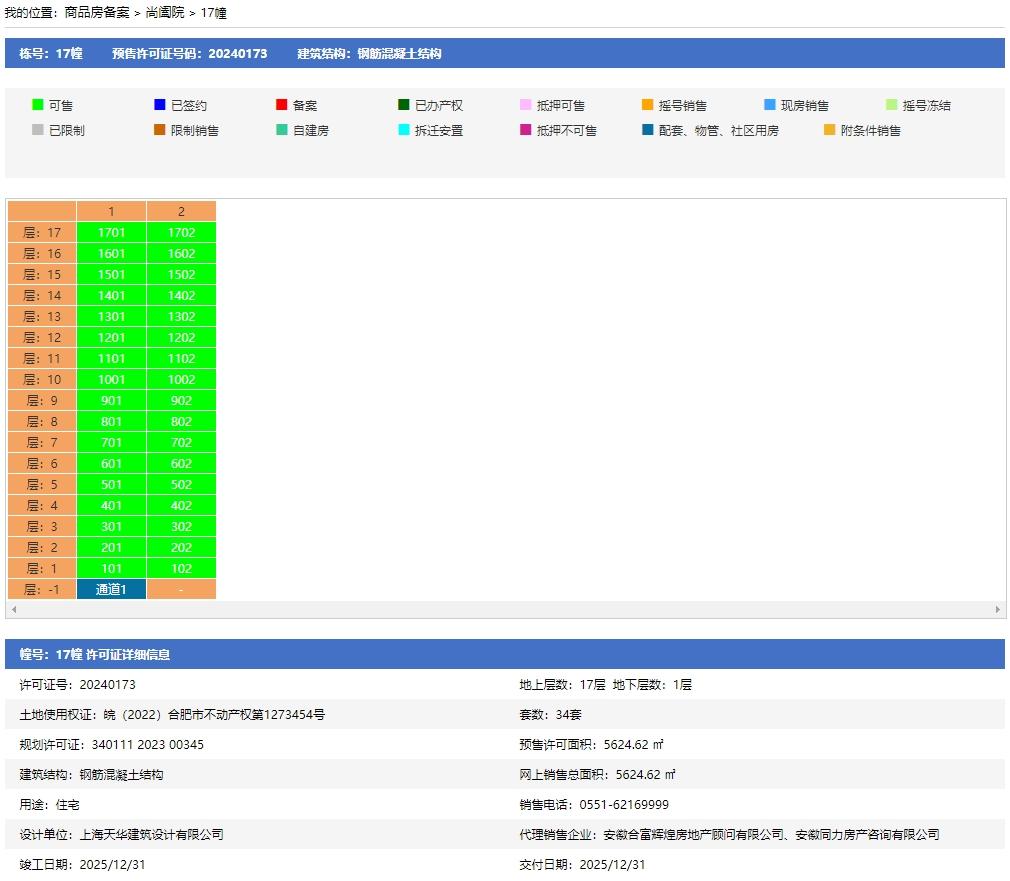Viewport: 1010px width, 881px height.
Task: Open unit 601
Action: click(x=111, y=464)
